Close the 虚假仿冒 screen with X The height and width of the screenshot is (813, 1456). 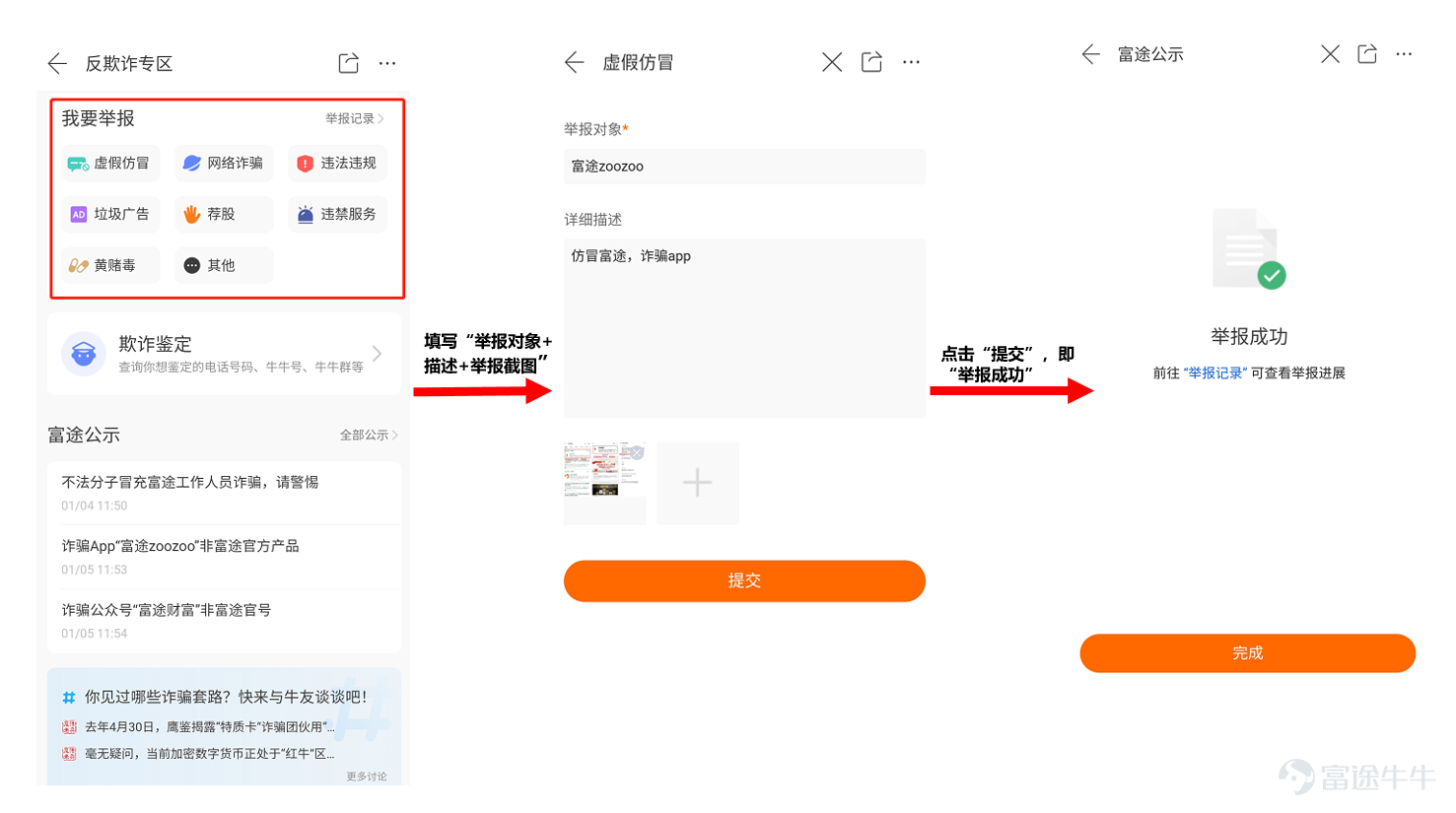pyautogui.click(x=832, y=62)
